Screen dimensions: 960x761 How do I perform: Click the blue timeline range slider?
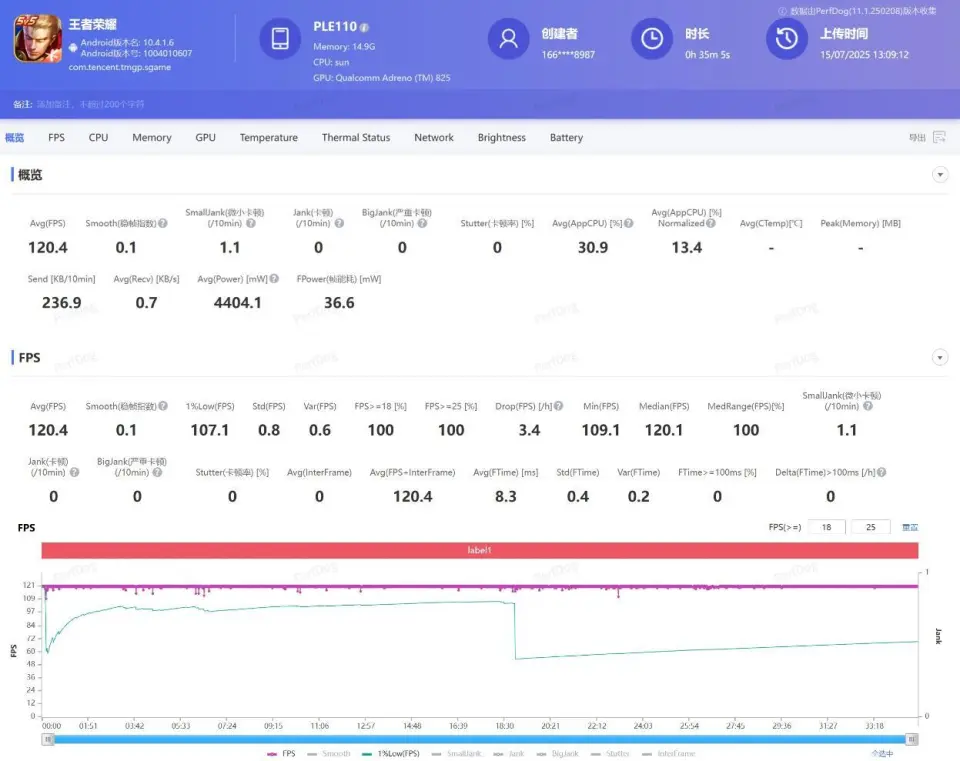[x=480, y=739]
